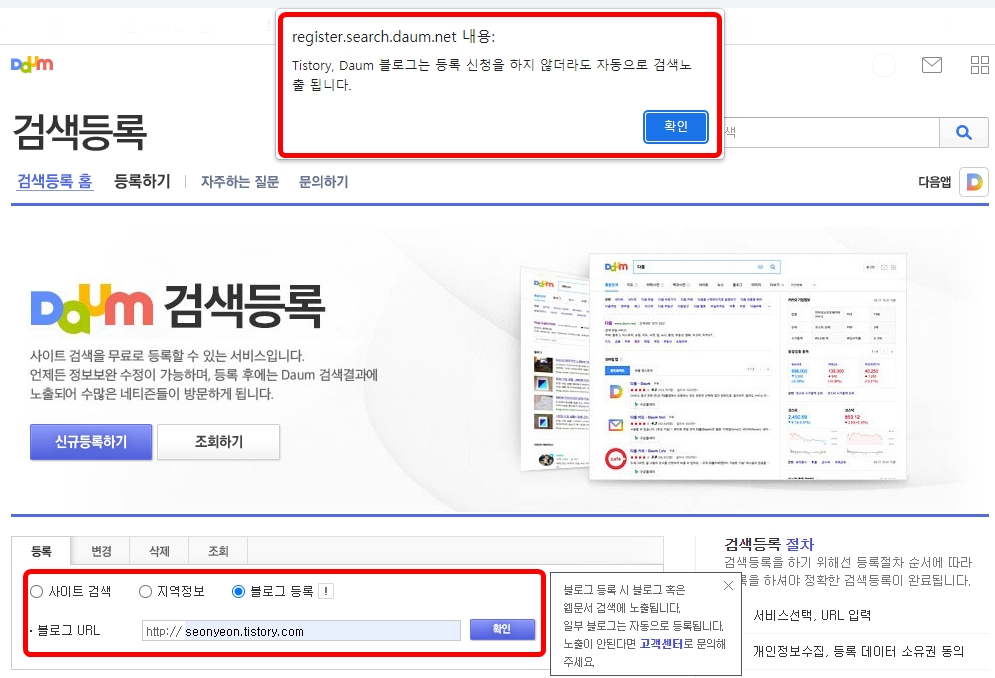Open the 고객센터 link in tooltip

pos(661,644)
